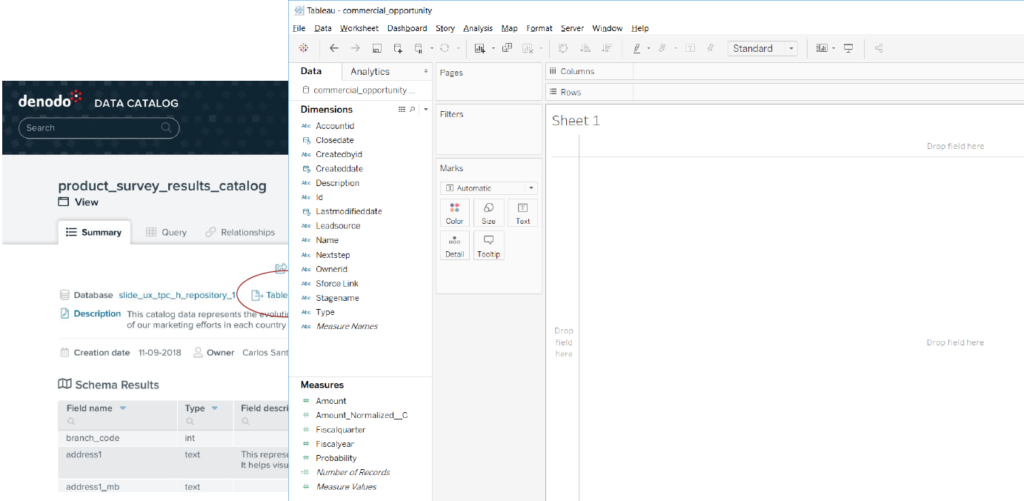This screenshot has height=501, width=1024.
Task: Click the New Worksheet icon
Action: tap(480, 48)
